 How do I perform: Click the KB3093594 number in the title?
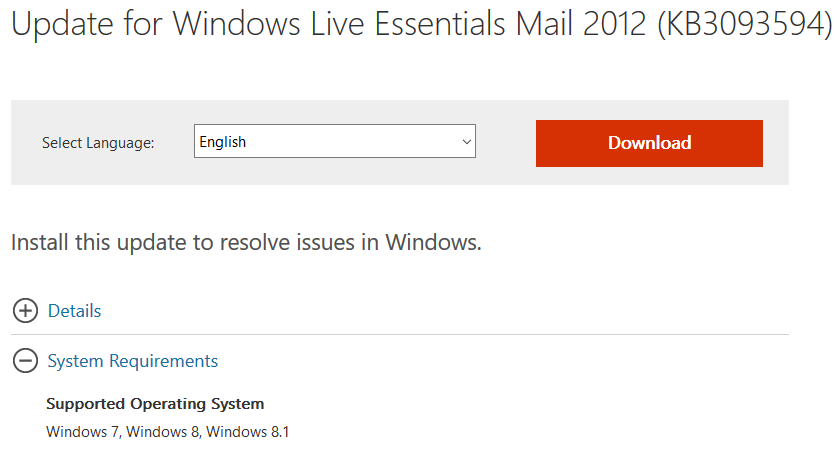click(x=745, y=23)
